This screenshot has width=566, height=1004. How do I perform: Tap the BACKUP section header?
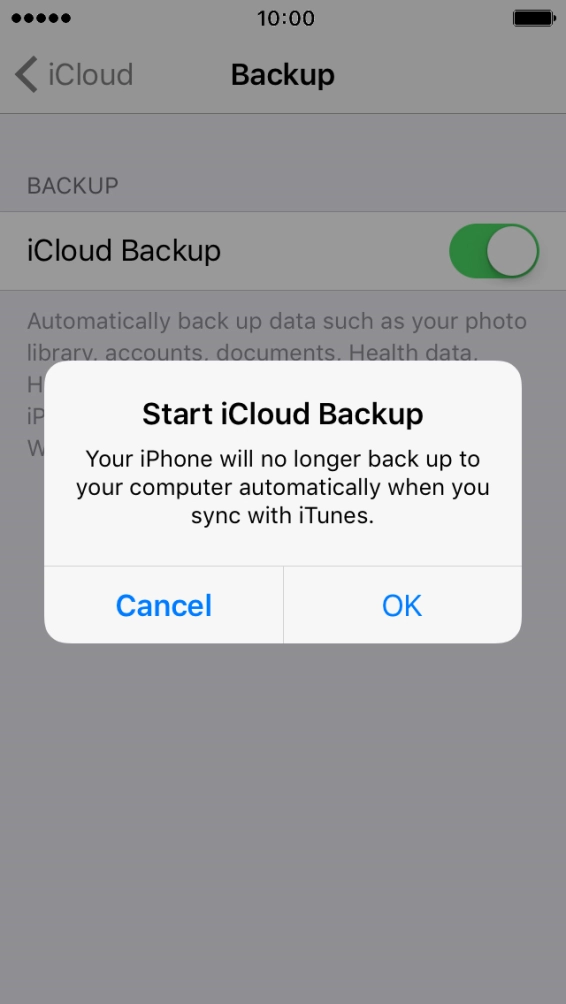pos(72,186)
